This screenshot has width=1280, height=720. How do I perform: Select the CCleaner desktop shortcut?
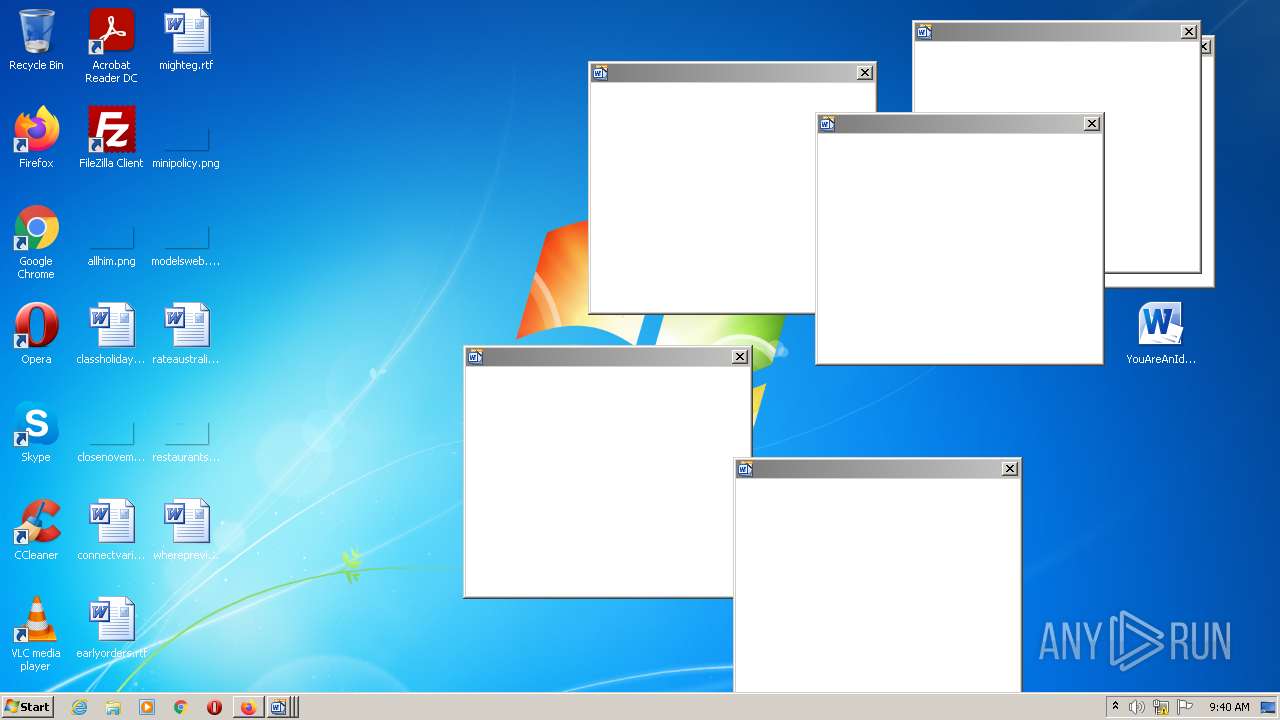pos(36,530)
